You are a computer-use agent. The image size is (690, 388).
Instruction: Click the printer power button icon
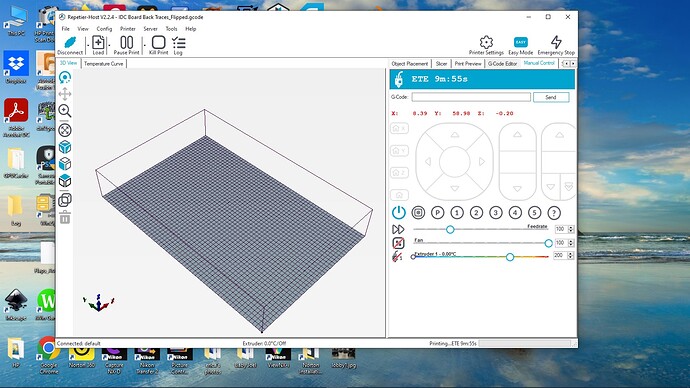pos(398,212)
